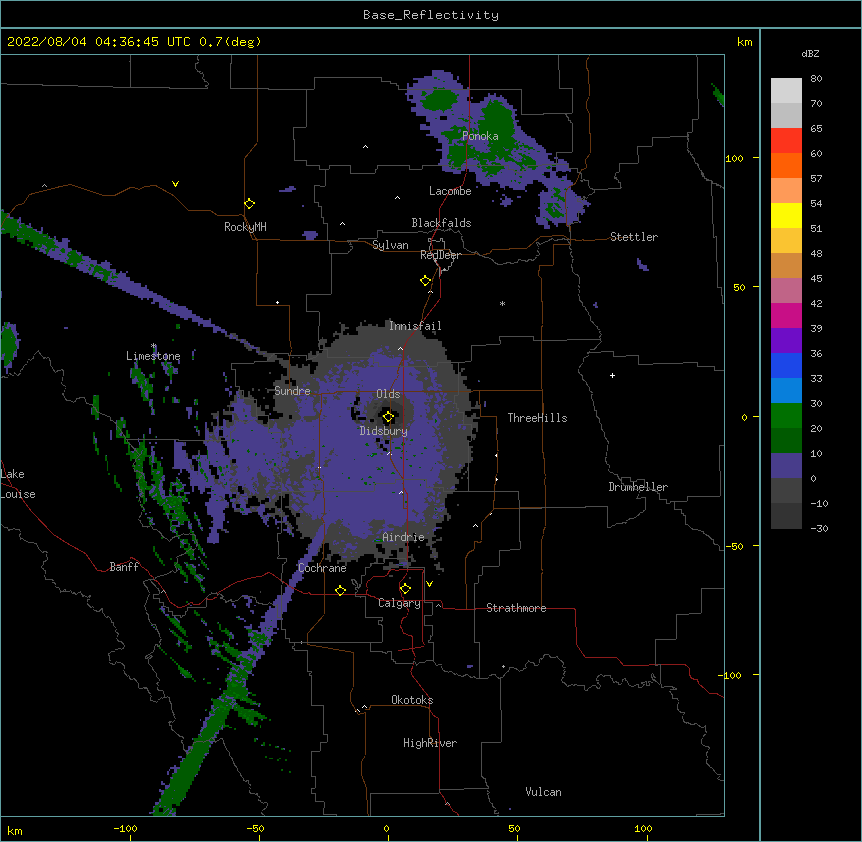The image size is (862, 842).
Task: Click the -50 tick on the bottom axis
Action: pos(255,828)
